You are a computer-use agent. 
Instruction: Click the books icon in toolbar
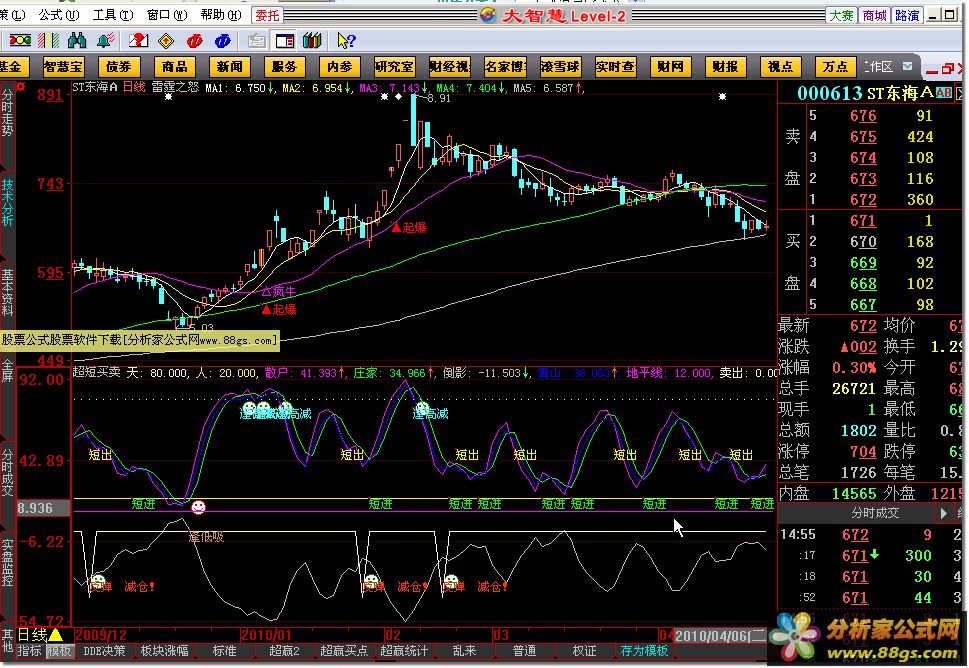tap(312, 41)
